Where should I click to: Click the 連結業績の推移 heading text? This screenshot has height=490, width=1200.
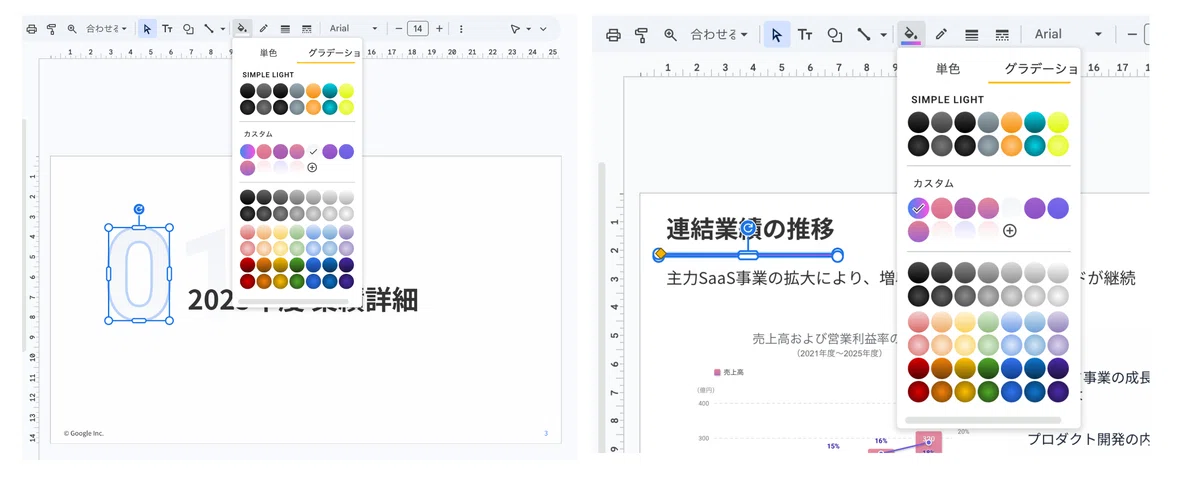coord(750,228)
